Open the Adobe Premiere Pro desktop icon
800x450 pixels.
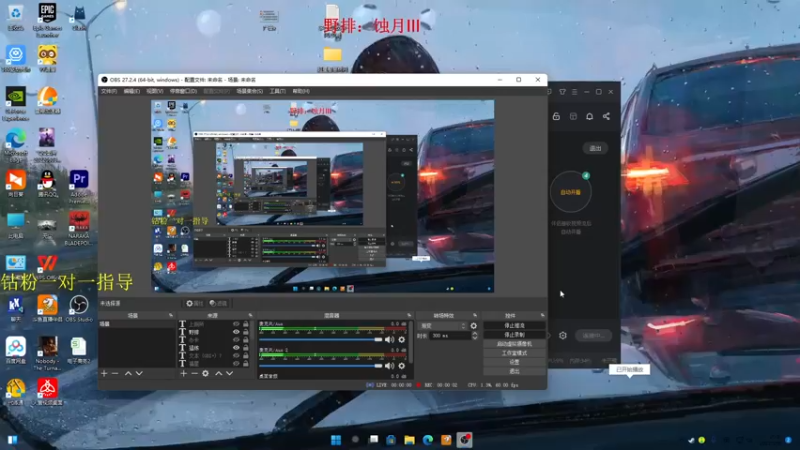tap(79, 187)
